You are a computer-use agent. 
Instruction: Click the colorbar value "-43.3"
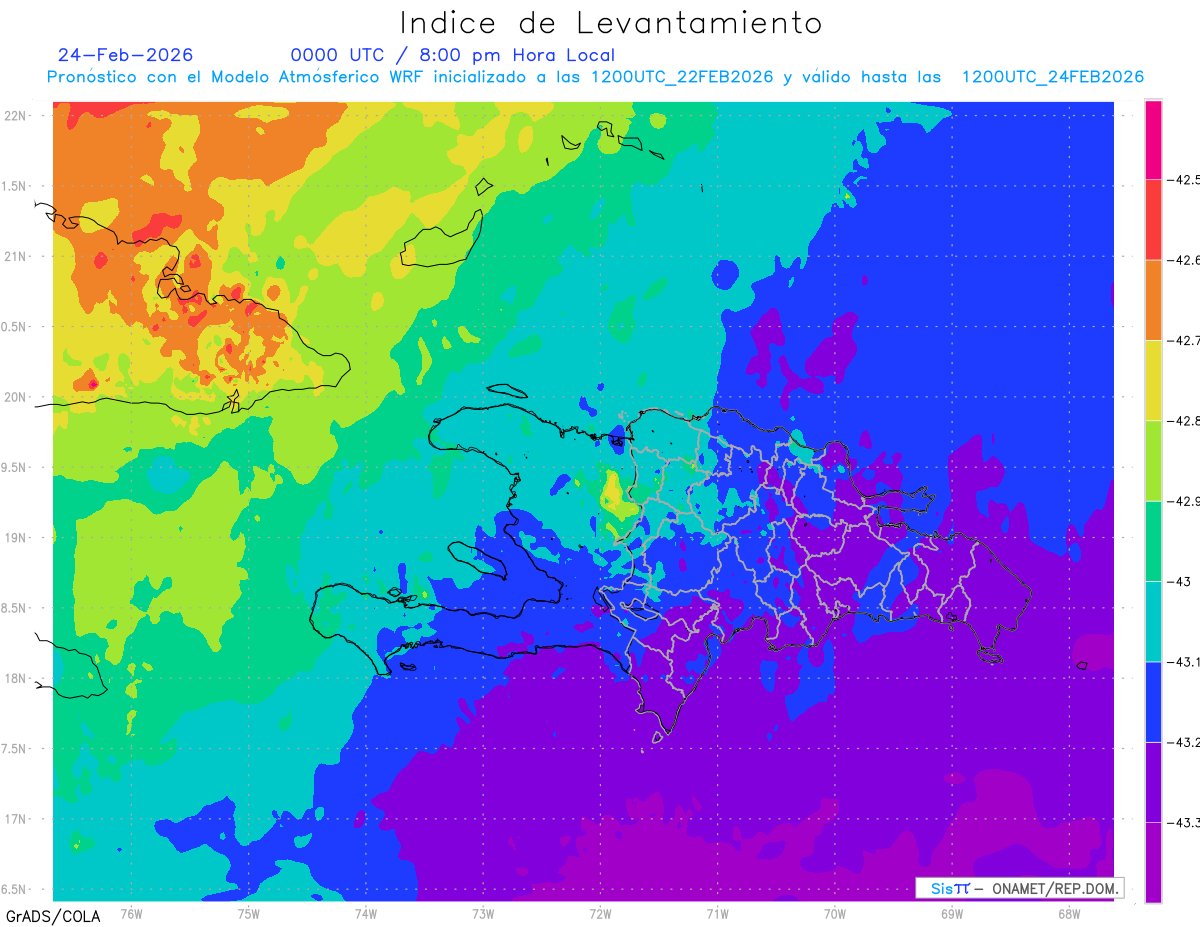[1184, 822]
